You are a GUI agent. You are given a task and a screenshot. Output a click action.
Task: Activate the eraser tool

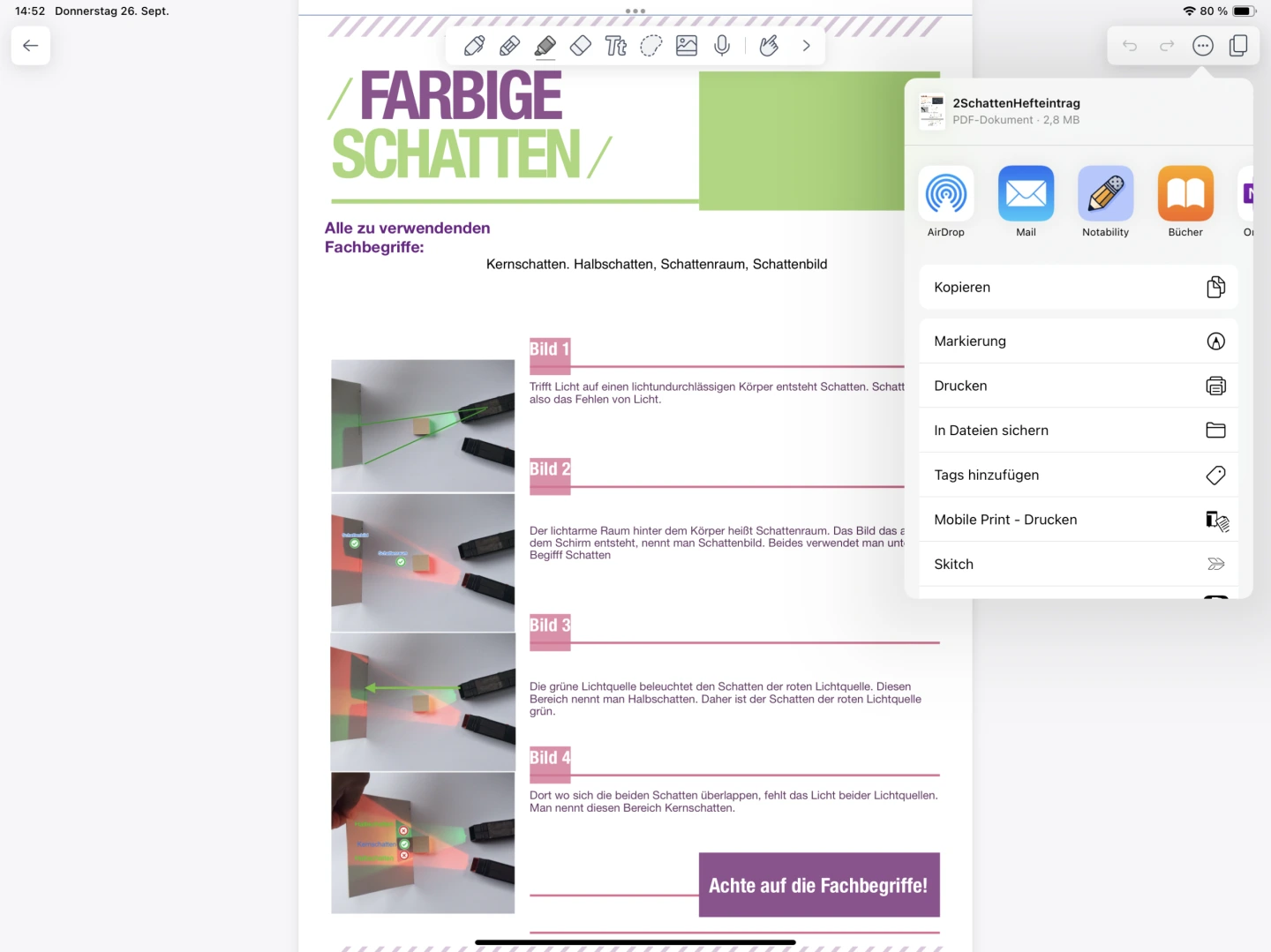coord(581,46)
